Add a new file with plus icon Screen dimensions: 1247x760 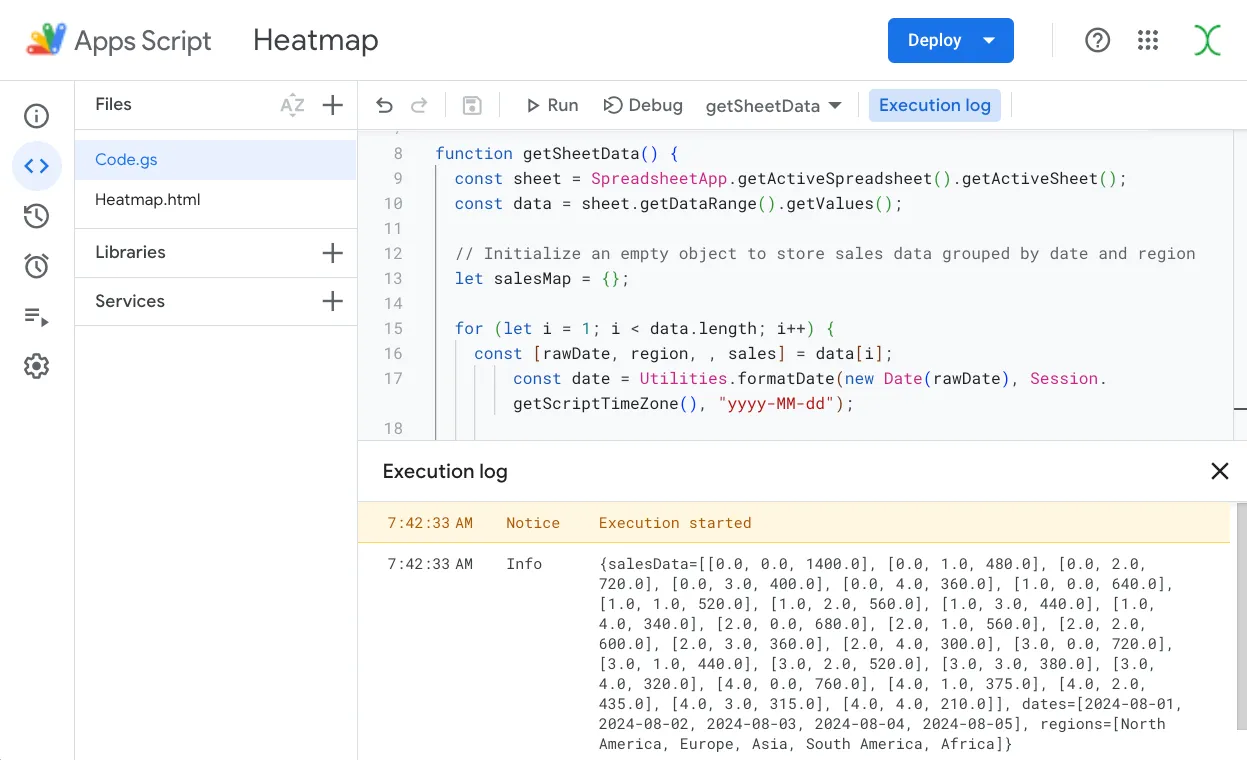333,105
